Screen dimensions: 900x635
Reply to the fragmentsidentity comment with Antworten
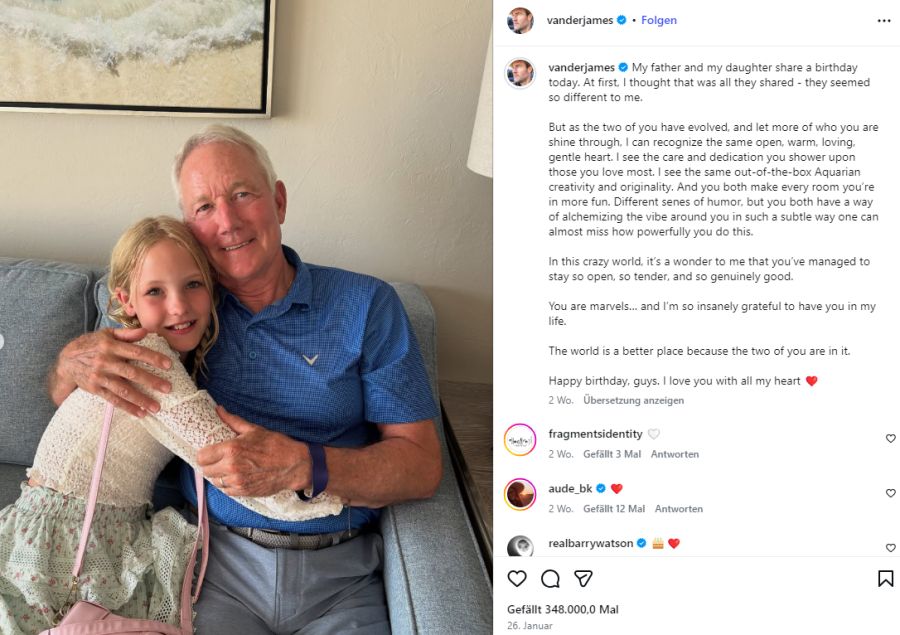click(674, 454)
